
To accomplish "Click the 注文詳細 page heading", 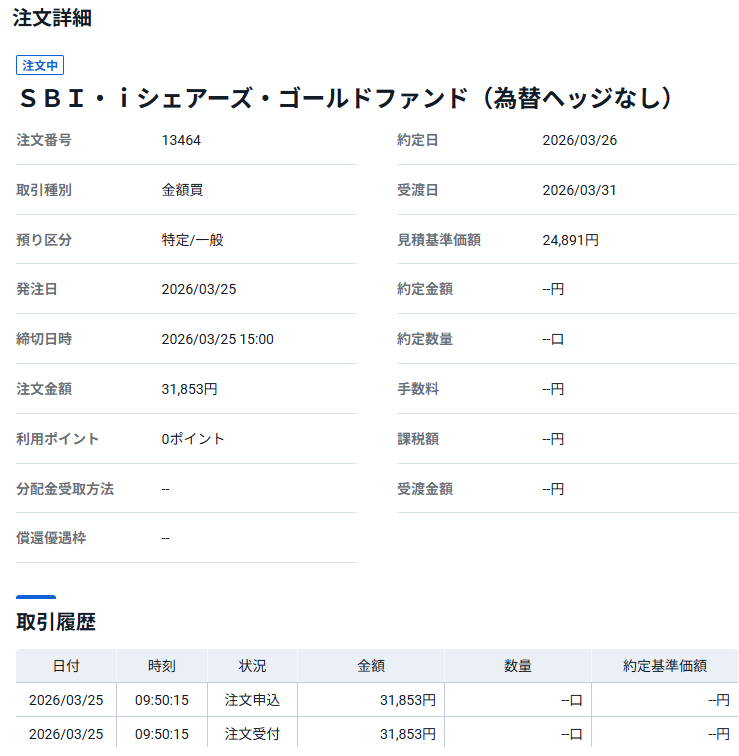I will [x=52, y=18].
